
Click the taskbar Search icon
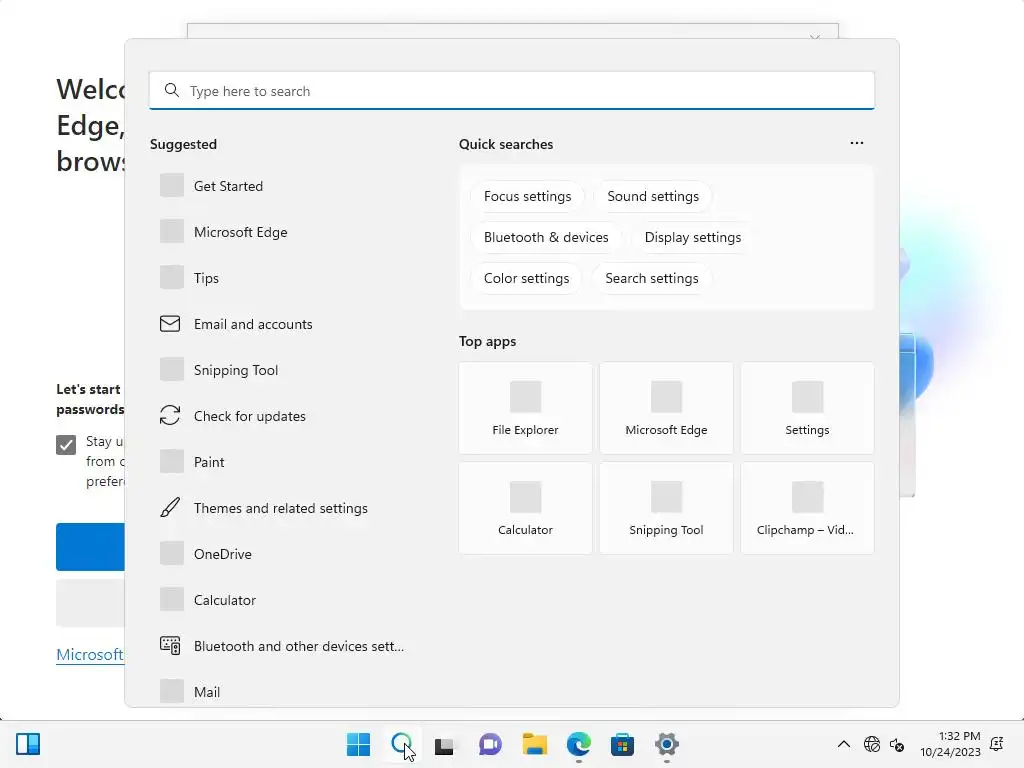tap(402, 744)
